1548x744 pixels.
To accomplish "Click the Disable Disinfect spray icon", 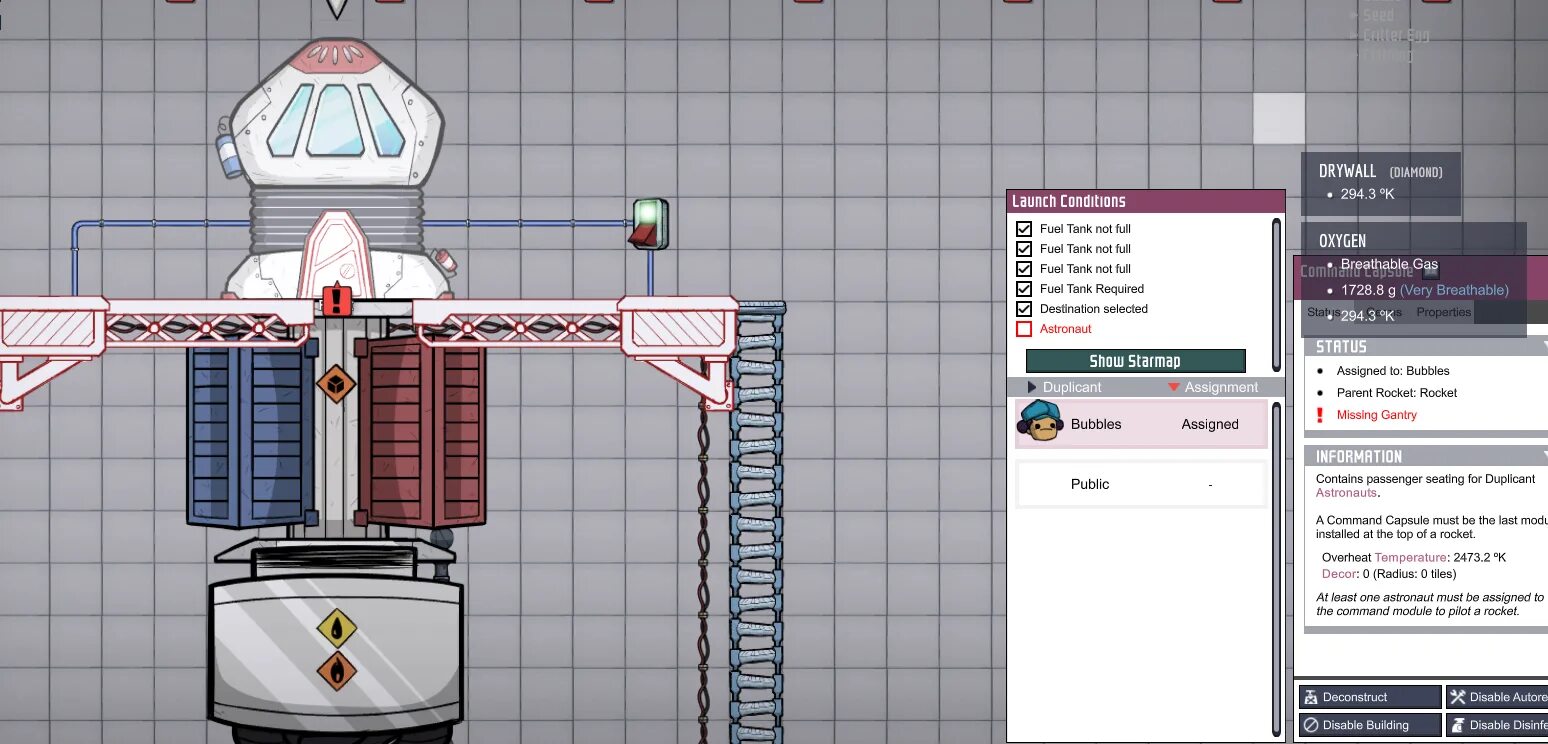I will [1458, 725].
